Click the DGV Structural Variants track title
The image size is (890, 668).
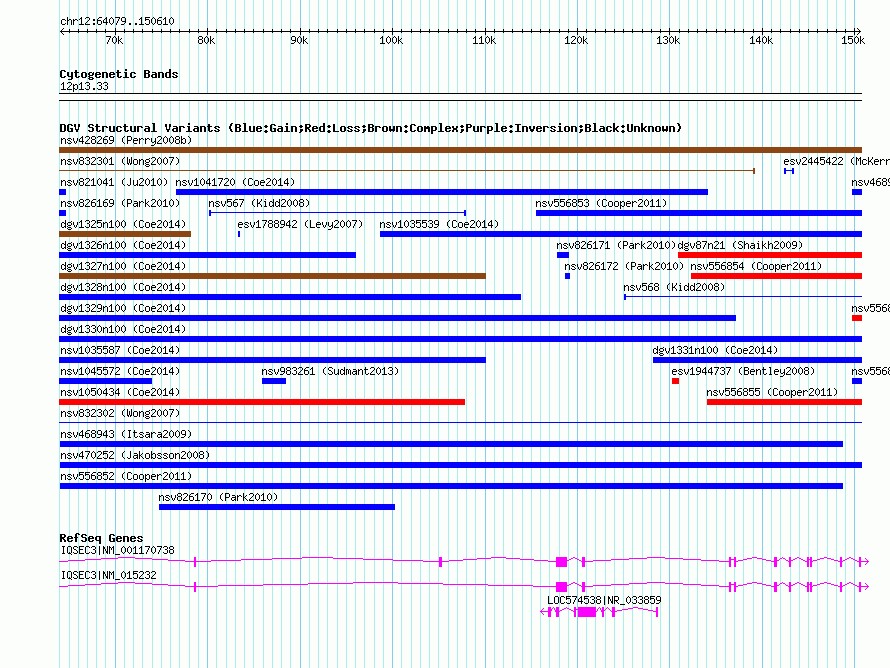pos(370,128)
